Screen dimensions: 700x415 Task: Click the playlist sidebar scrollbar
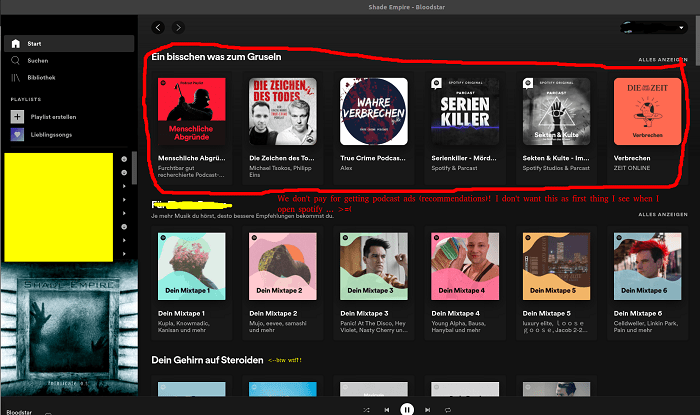click(x=135, y=167)
